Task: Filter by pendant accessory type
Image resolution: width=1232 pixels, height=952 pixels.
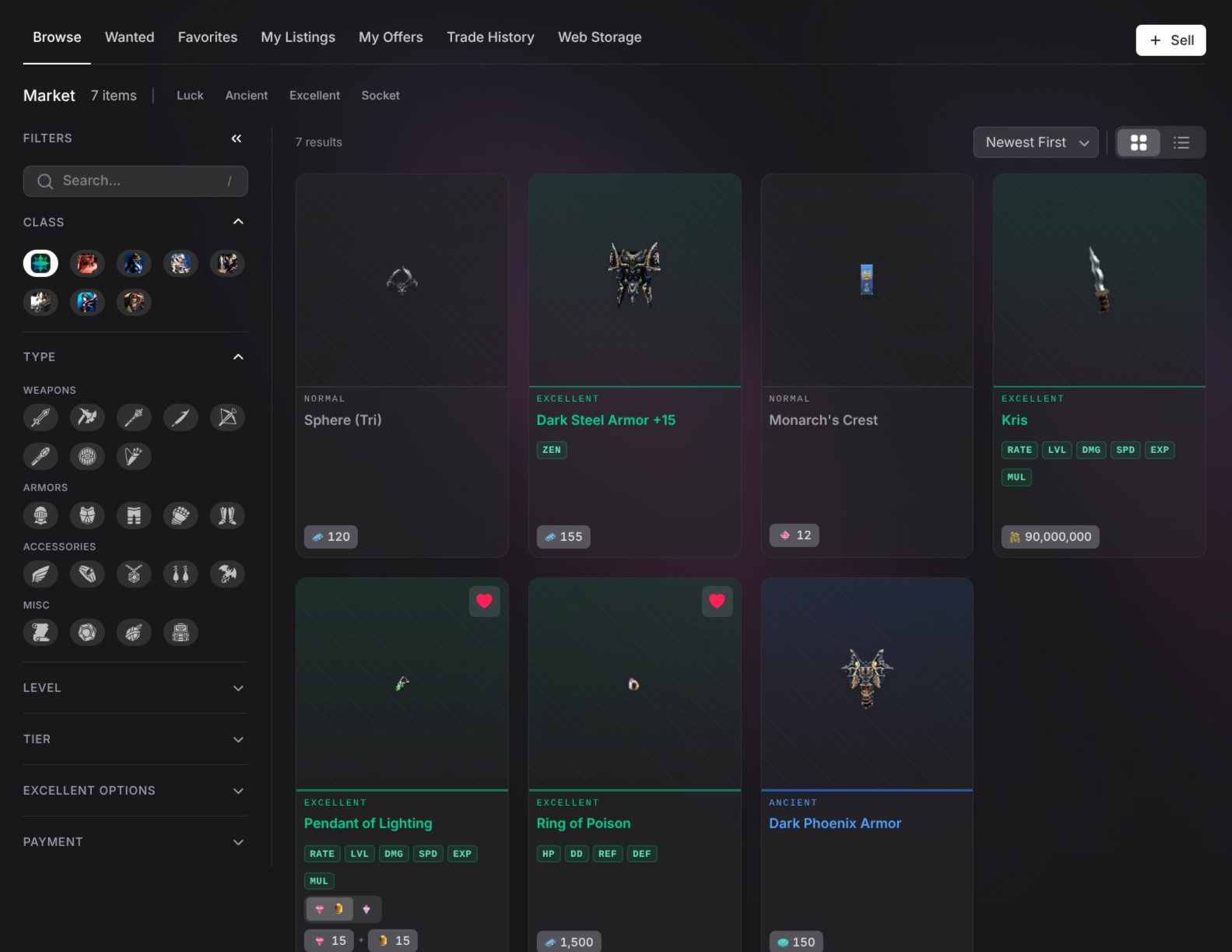Action: (x=134, y=574)
